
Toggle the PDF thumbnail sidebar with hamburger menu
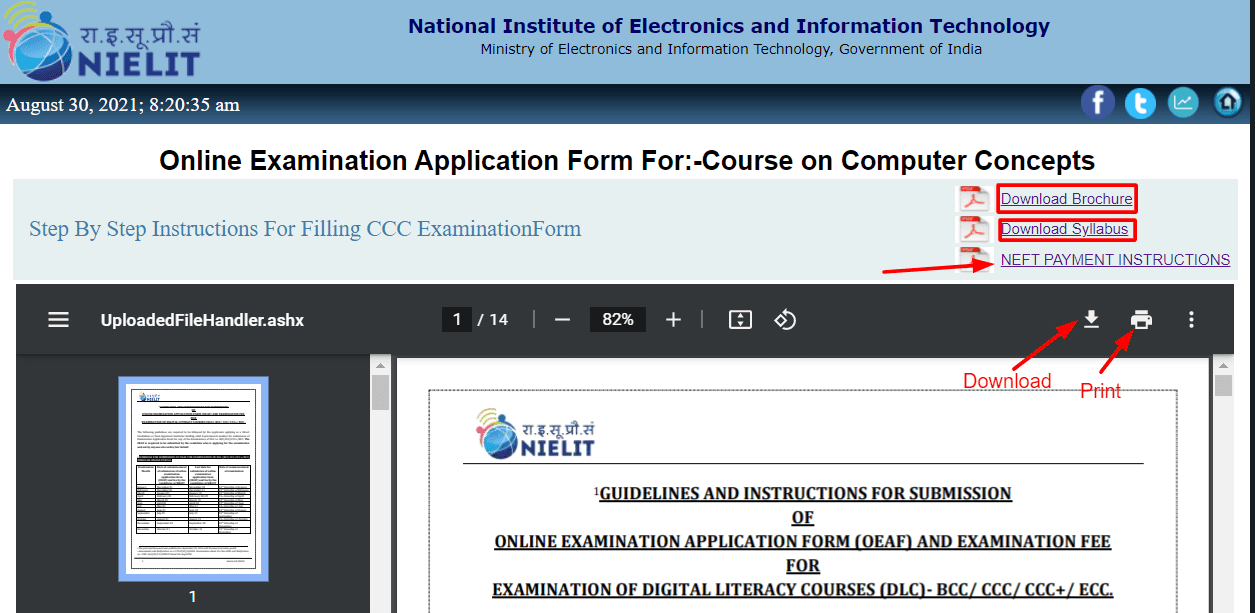tap(58, 319)
